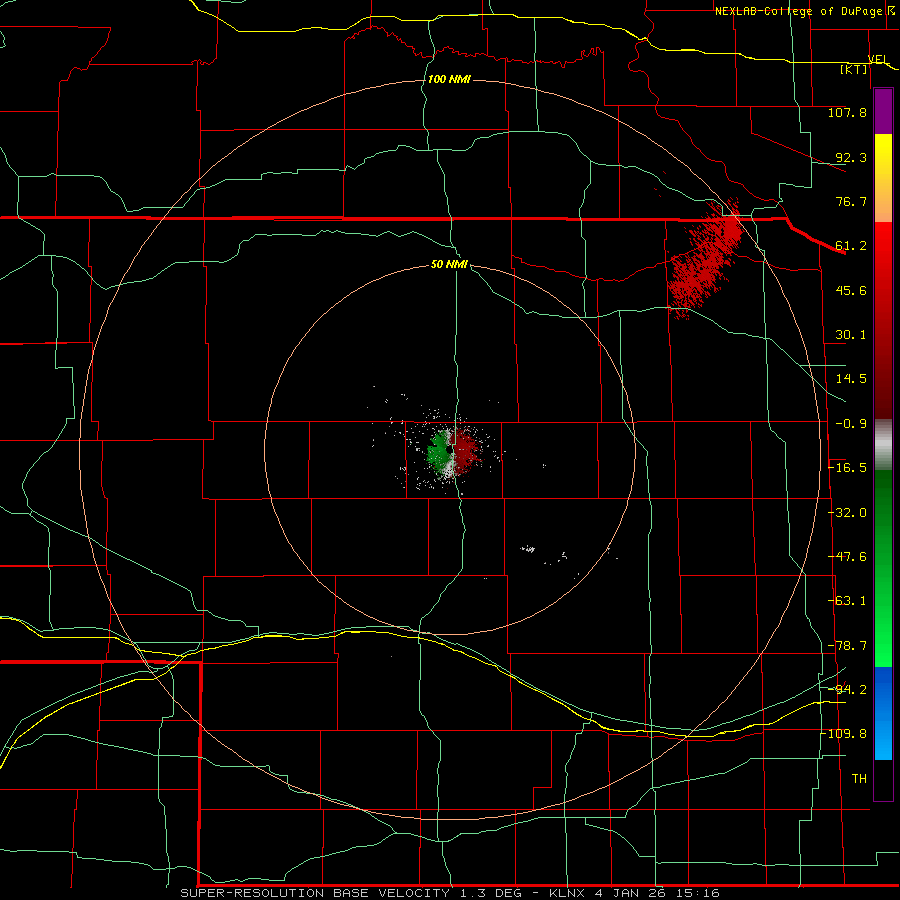This screenshot has height=900, width=900.
Task: Click the NEXLAB-College of DuPage label
Action: (798, 11)
